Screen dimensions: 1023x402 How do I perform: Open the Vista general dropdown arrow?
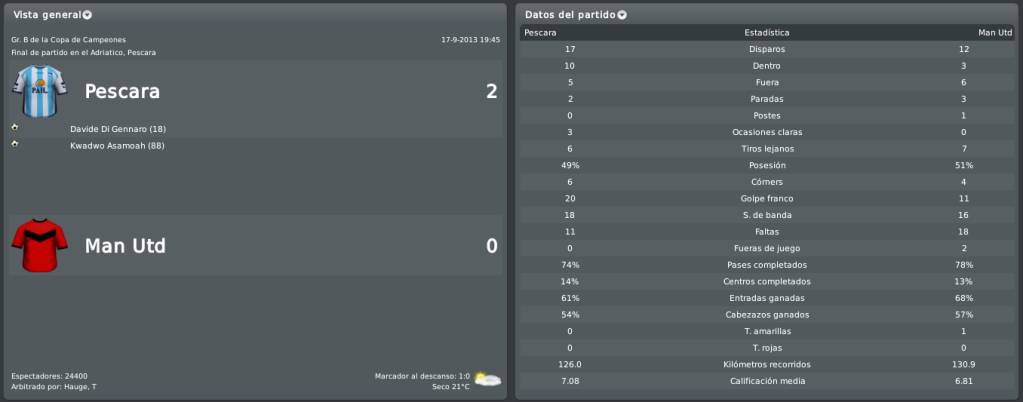(x=87, y=15)
